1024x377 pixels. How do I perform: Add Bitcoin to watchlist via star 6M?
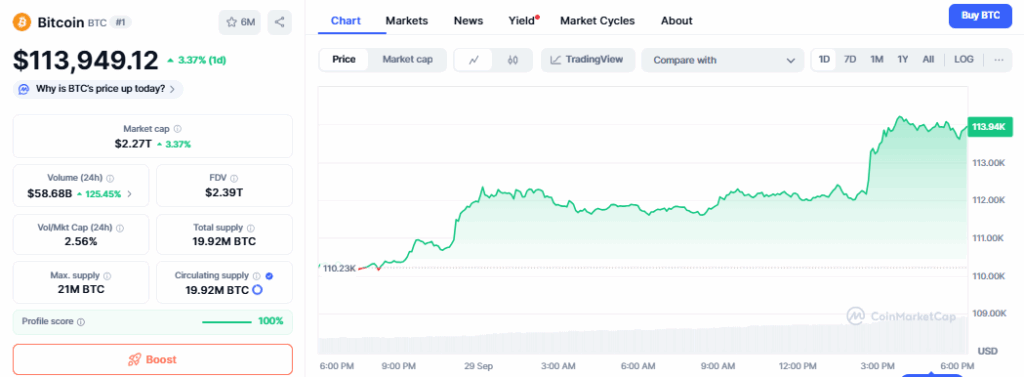point(240,22)
